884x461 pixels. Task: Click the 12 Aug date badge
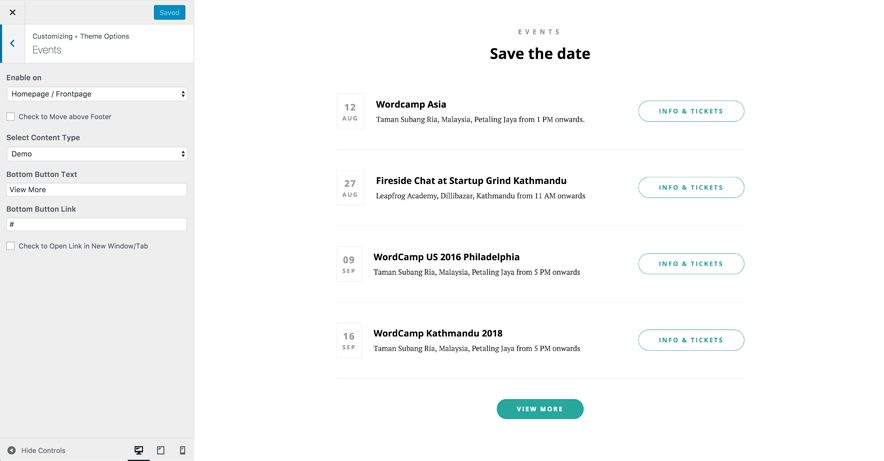pyautogui.click(x=350, y=111)
